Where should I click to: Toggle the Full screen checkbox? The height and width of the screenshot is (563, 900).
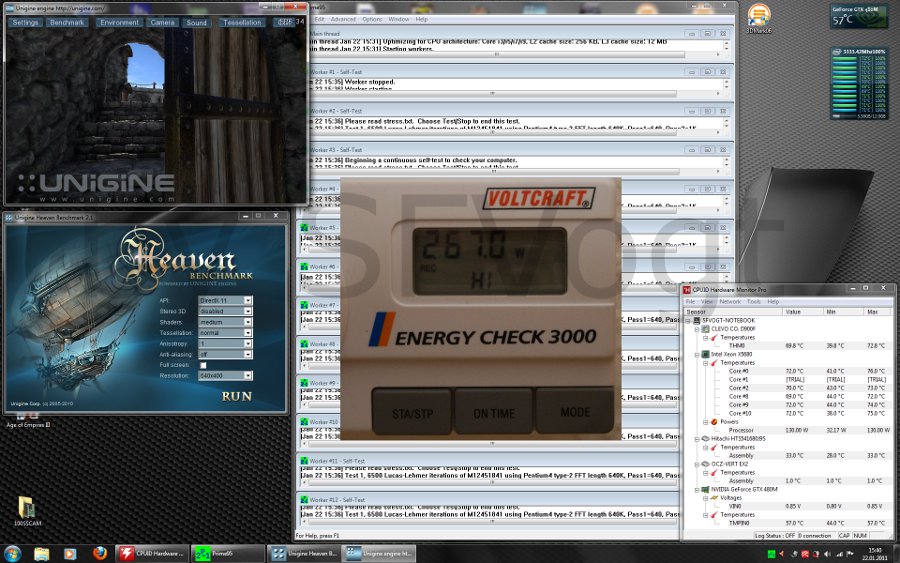(203, 366)
